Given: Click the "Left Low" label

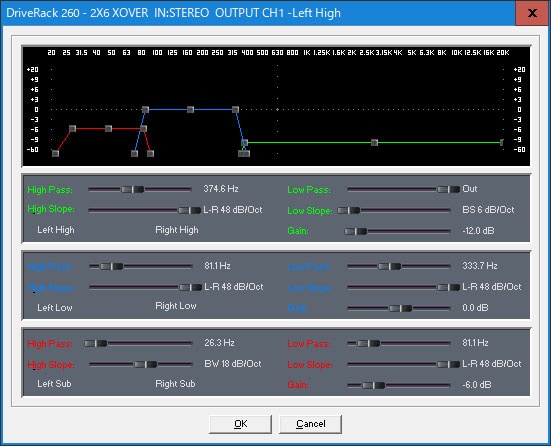Looking at the screenshot, I should point(55,307).
